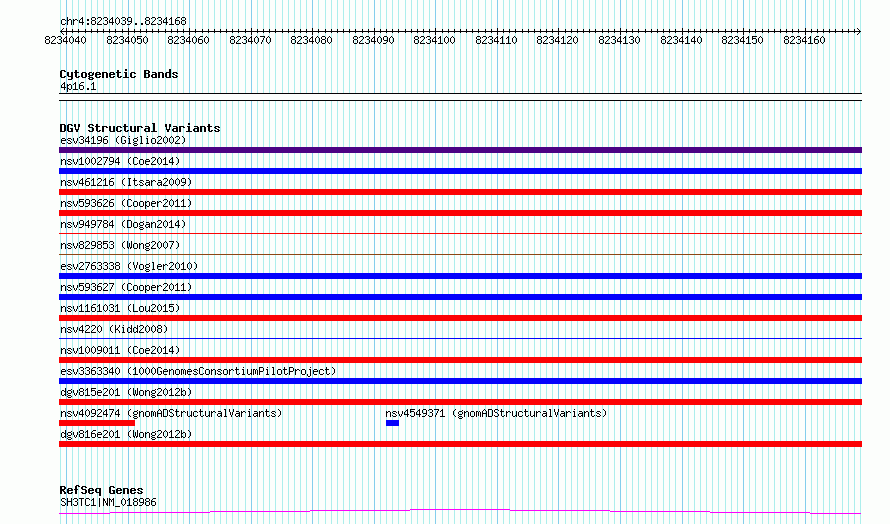This screenshot has height=524, width=890.
Task: Open nsv4549371 gnomAD variant label
Action: coord(496,413)
